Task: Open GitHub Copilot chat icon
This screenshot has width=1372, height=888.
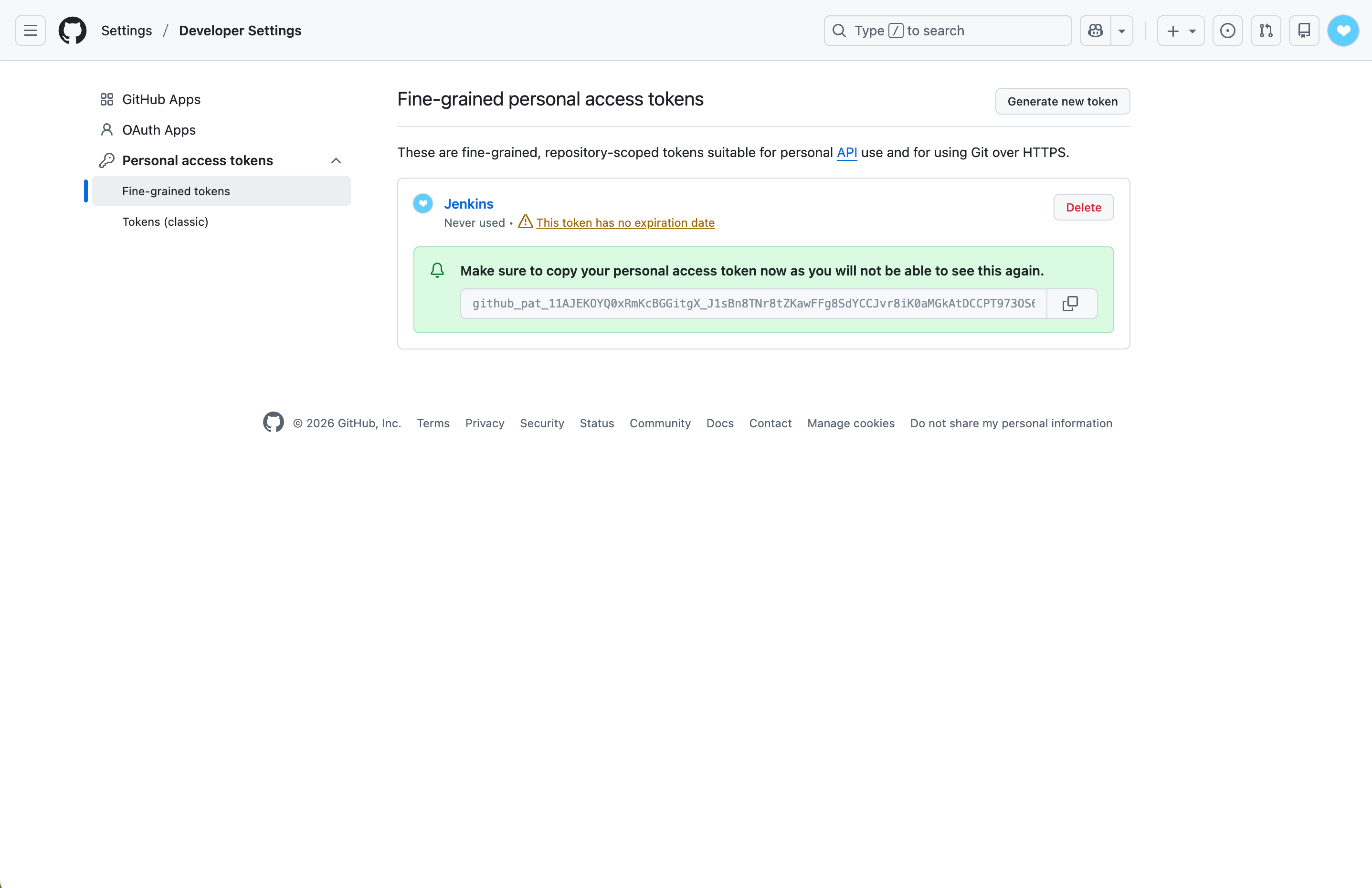Action: click(1095, 31)
